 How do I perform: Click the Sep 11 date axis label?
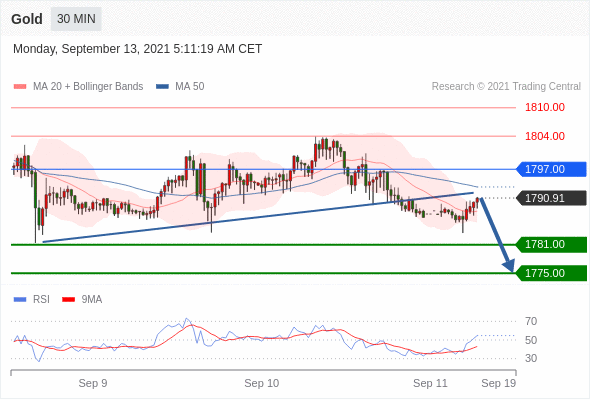[x=430, y=383]
